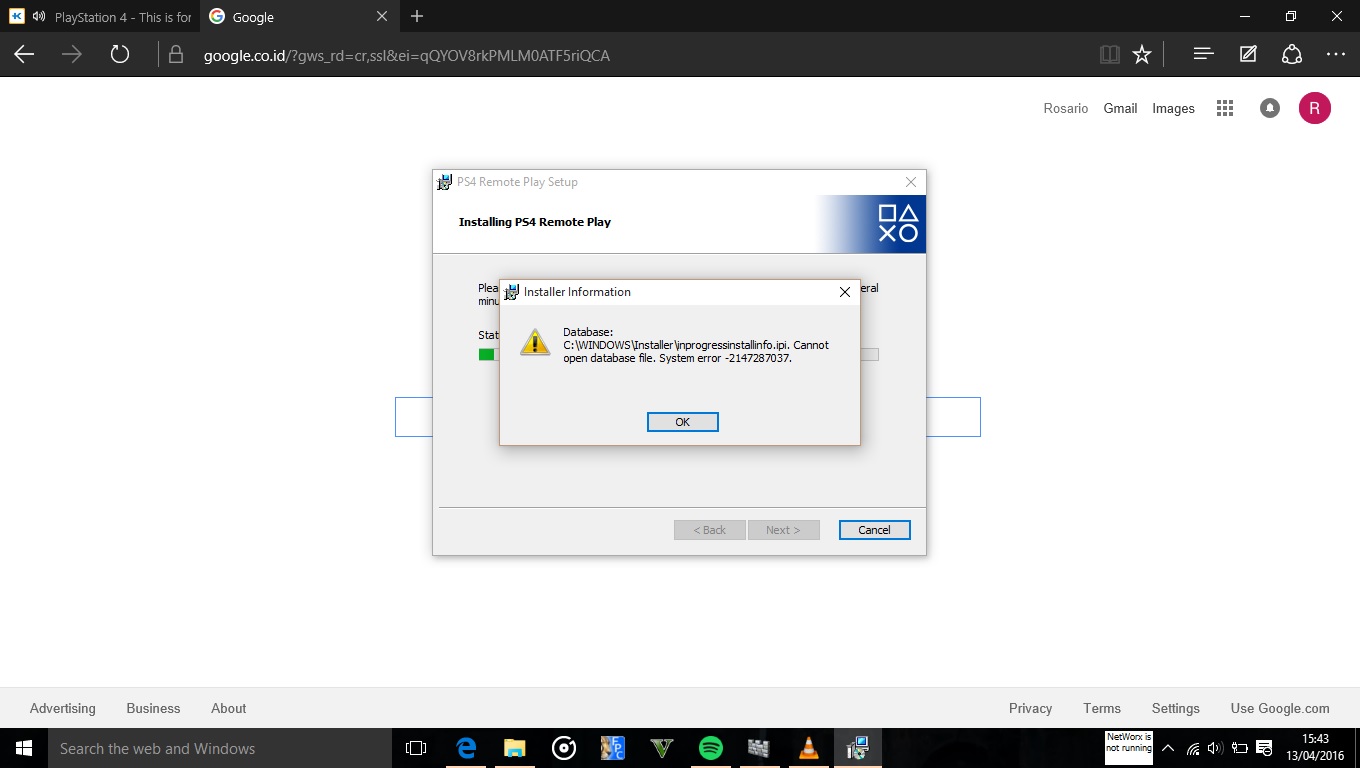Show hidden system tray icons
Screen dimensions: 1360x768
click(x=1167, y=748)
